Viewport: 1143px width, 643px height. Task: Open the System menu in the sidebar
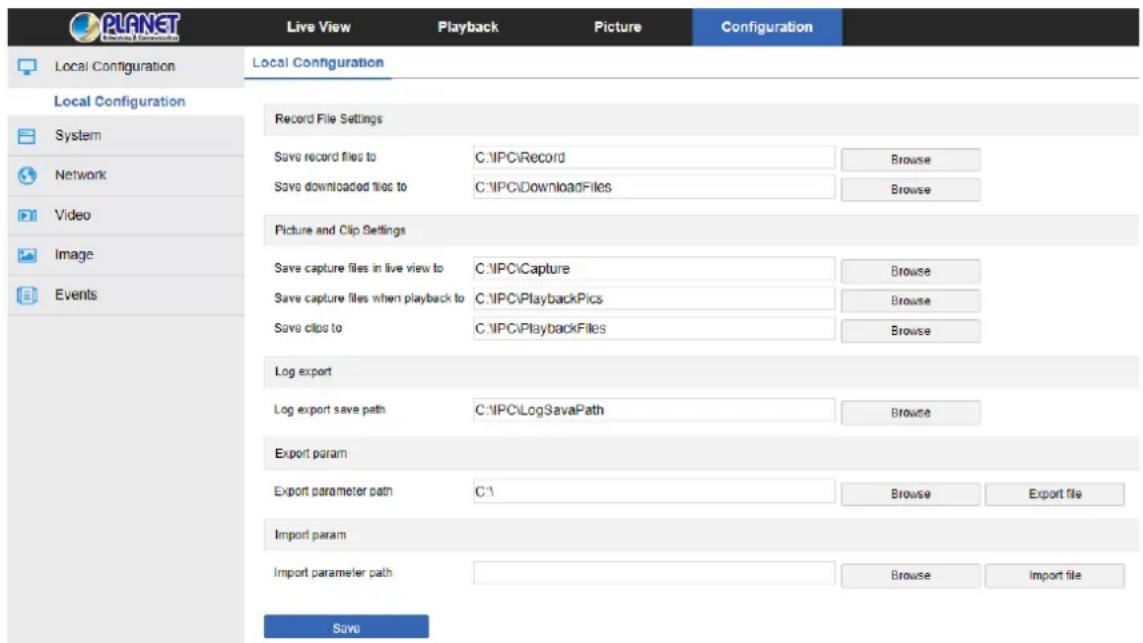pyautogui.click(x=126, y=136)
